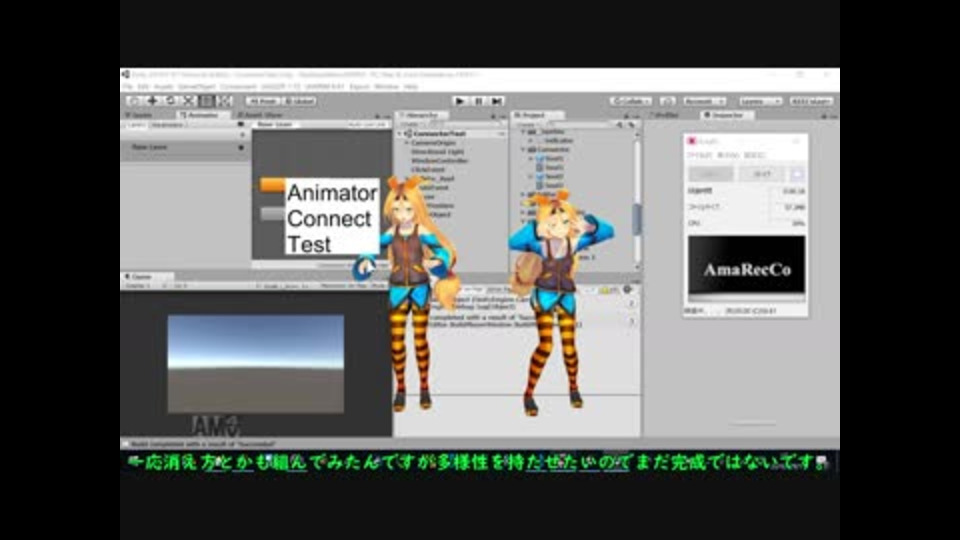
Task: Select the combined Transform tool
Action: [x=224, y=101]
